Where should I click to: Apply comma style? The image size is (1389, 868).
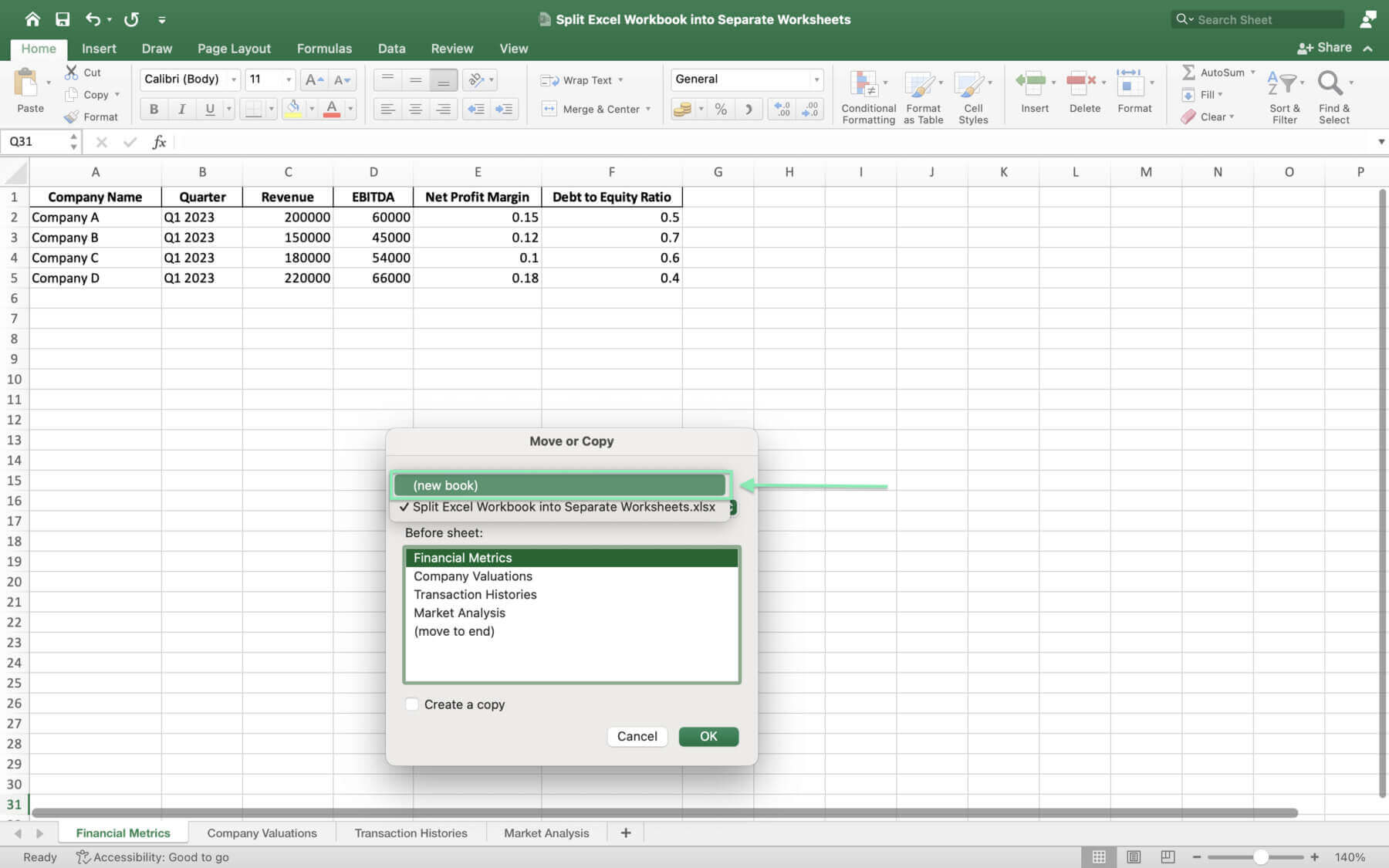click(x=749, y=109)
